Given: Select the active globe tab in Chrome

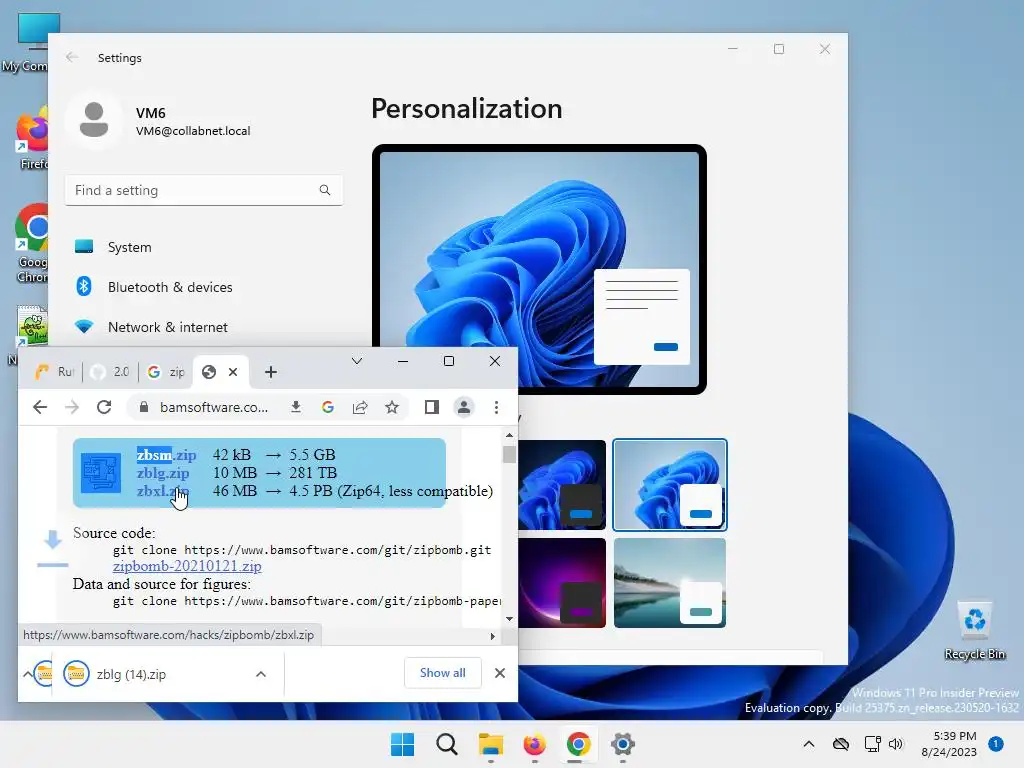Looking at the screenshot, I should click(x=209, y=372).
